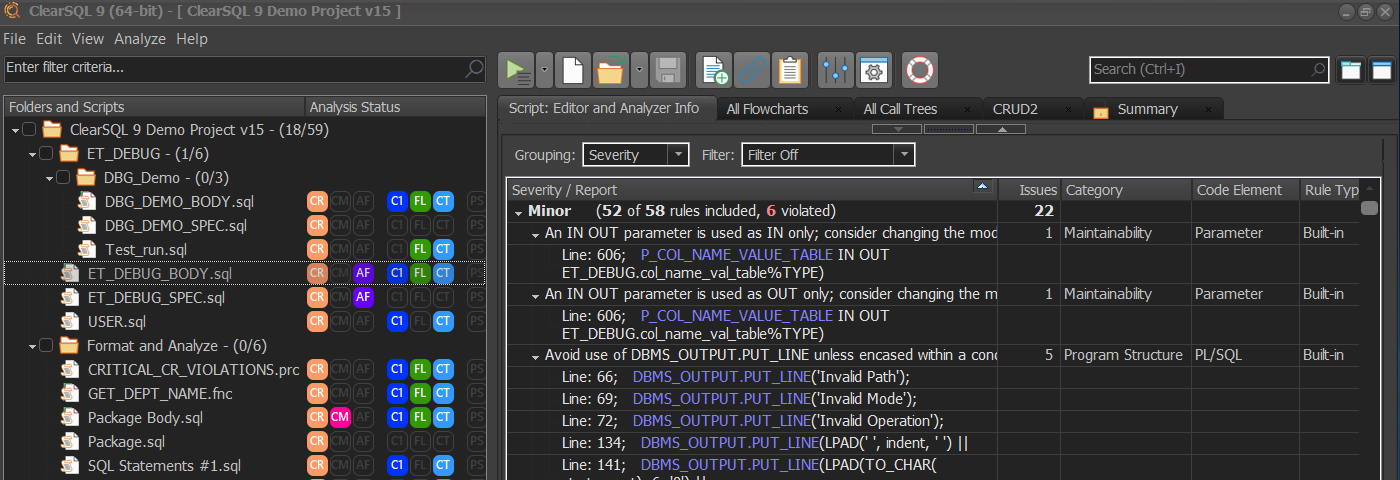
Task: Sort by the Issues column header
Action: click(1029, 190)
